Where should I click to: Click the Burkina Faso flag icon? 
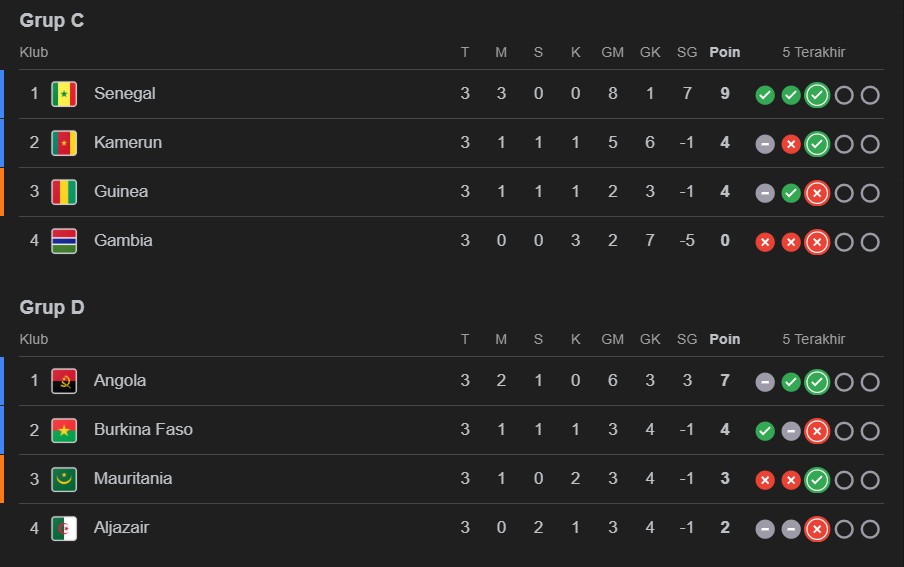[x=64, y=430]
